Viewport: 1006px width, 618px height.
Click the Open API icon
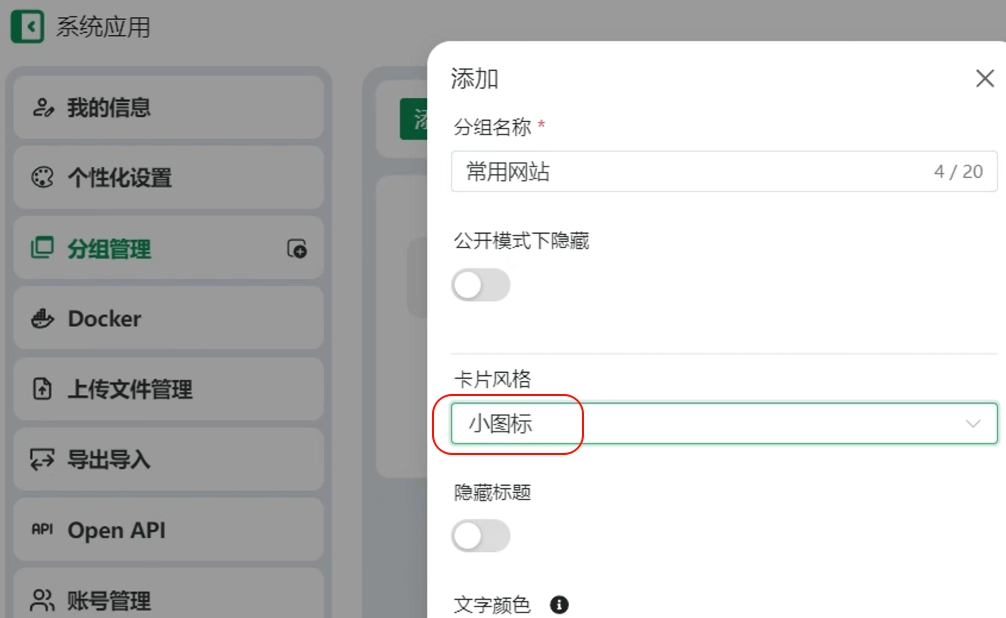[42, 529]
